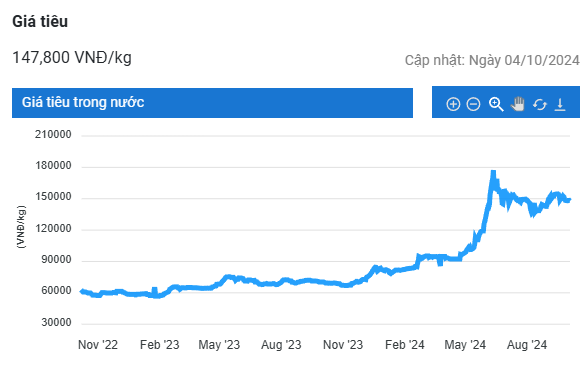Click the Nov '23 axis label
The height and width of the screenshot is (366, 587).
(x=343, y=345)
